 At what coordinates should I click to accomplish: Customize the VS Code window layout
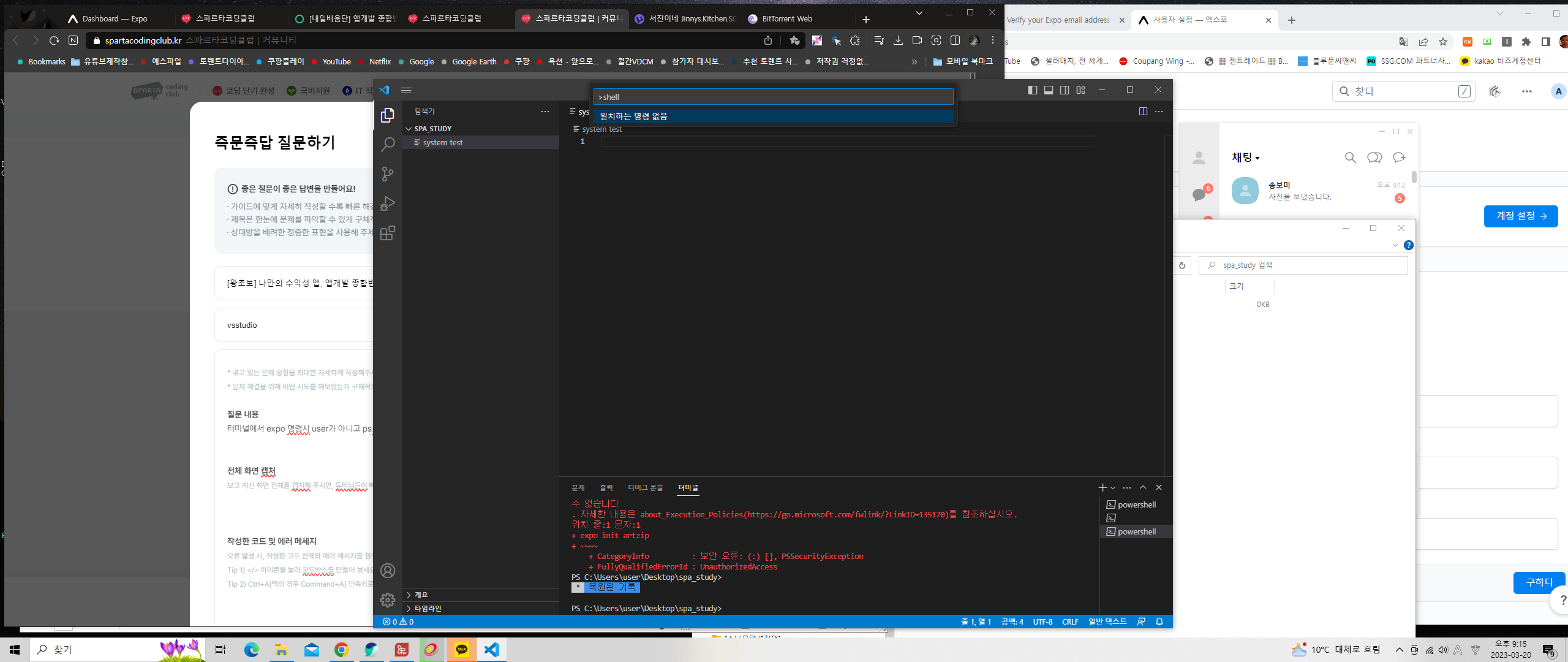1081,90
